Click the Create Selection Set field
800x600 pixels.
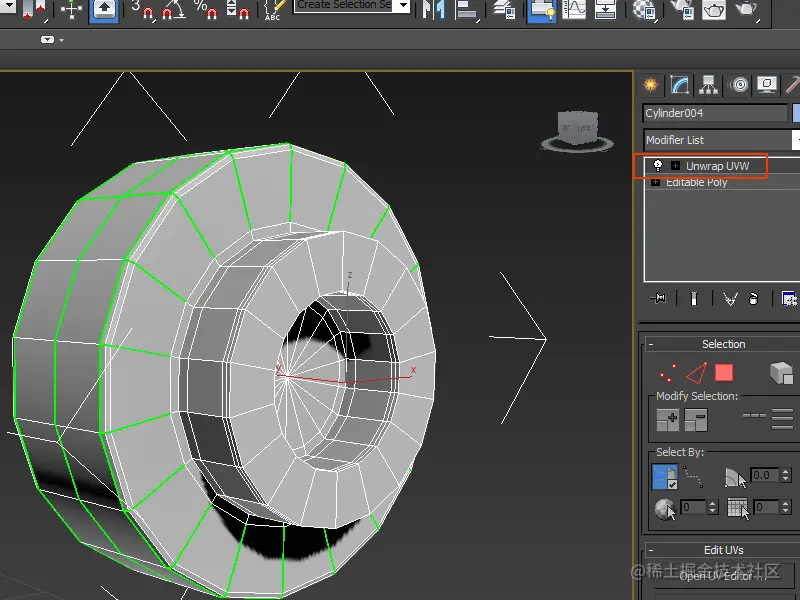click(x=344, y=5)
